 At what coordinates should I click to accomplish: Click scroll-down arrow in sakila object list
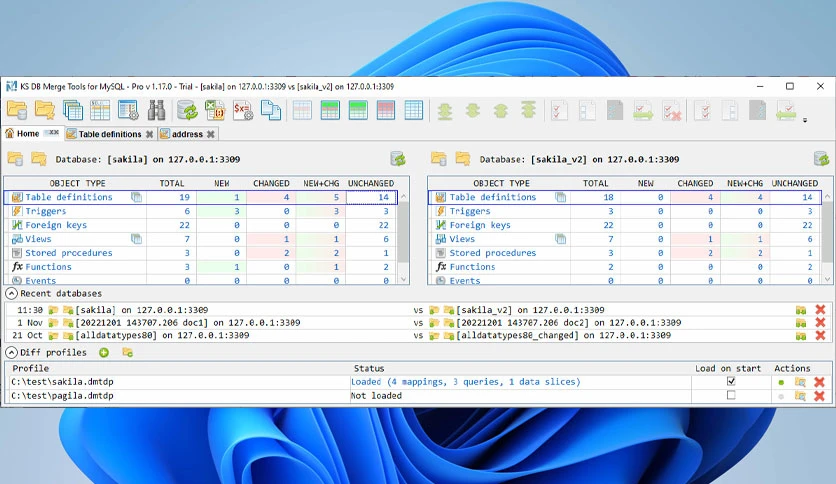point(404,279)
